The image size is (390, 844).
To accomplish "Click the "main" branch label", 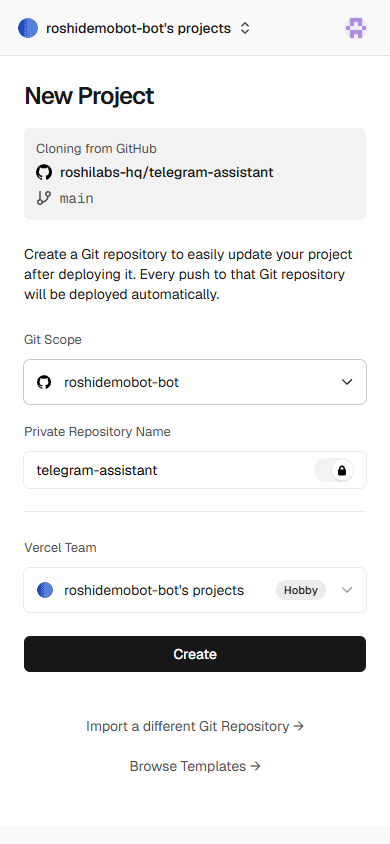I will (76, 199).
